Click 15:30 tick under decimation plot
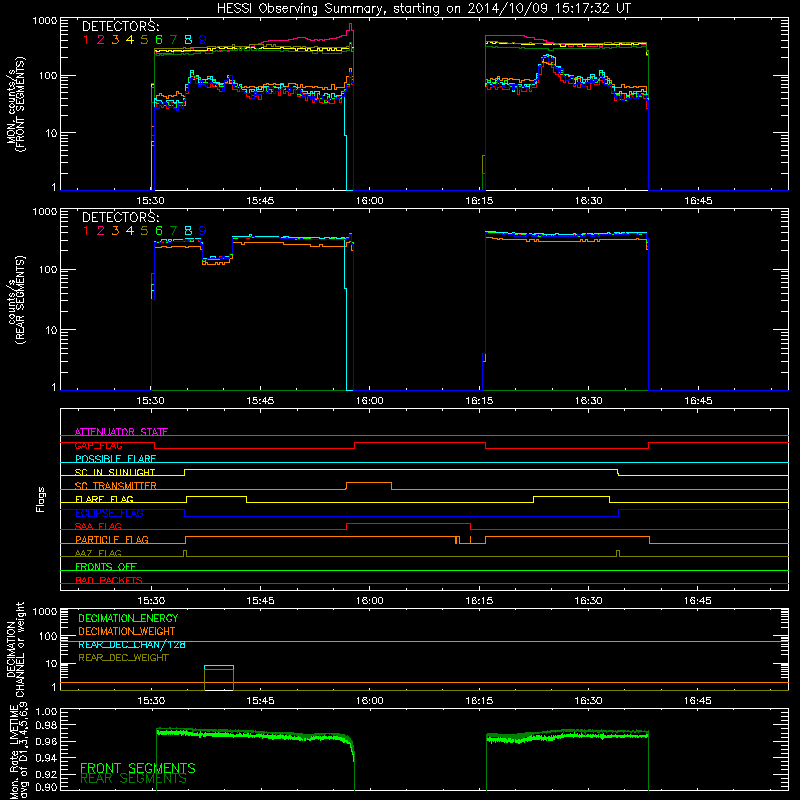800x800 pixels. (151, 701)
